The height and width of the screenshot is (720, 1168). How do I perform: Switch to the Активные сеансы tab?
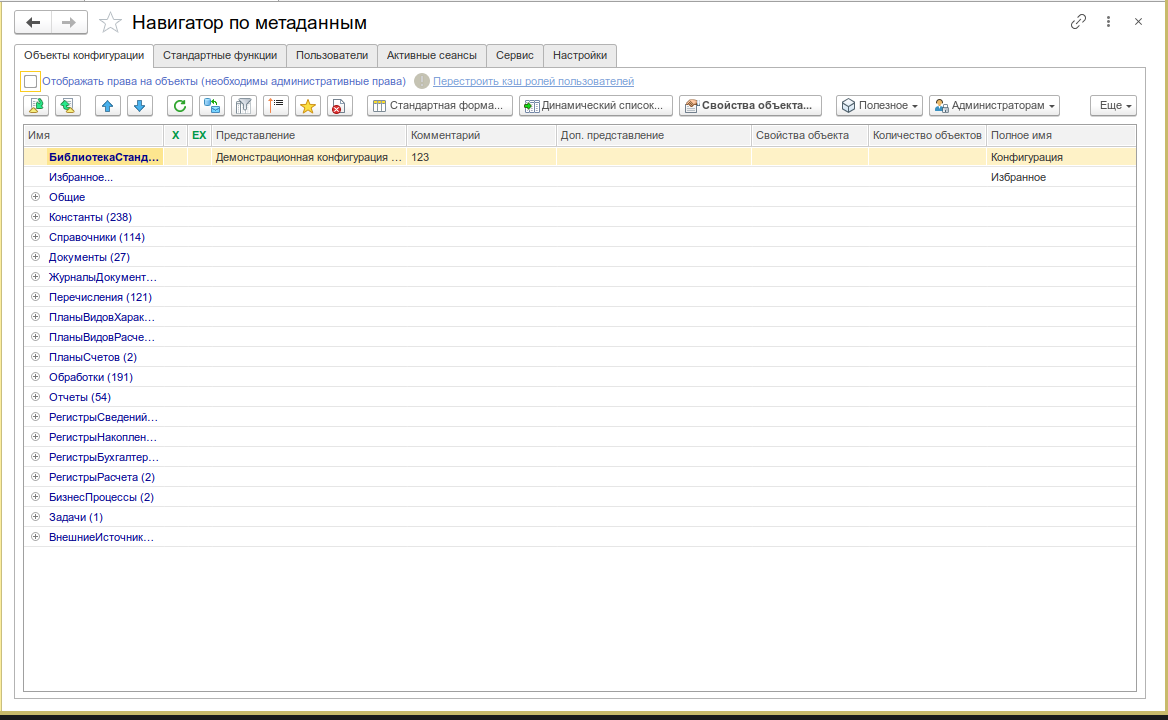(x=431, y=55)
